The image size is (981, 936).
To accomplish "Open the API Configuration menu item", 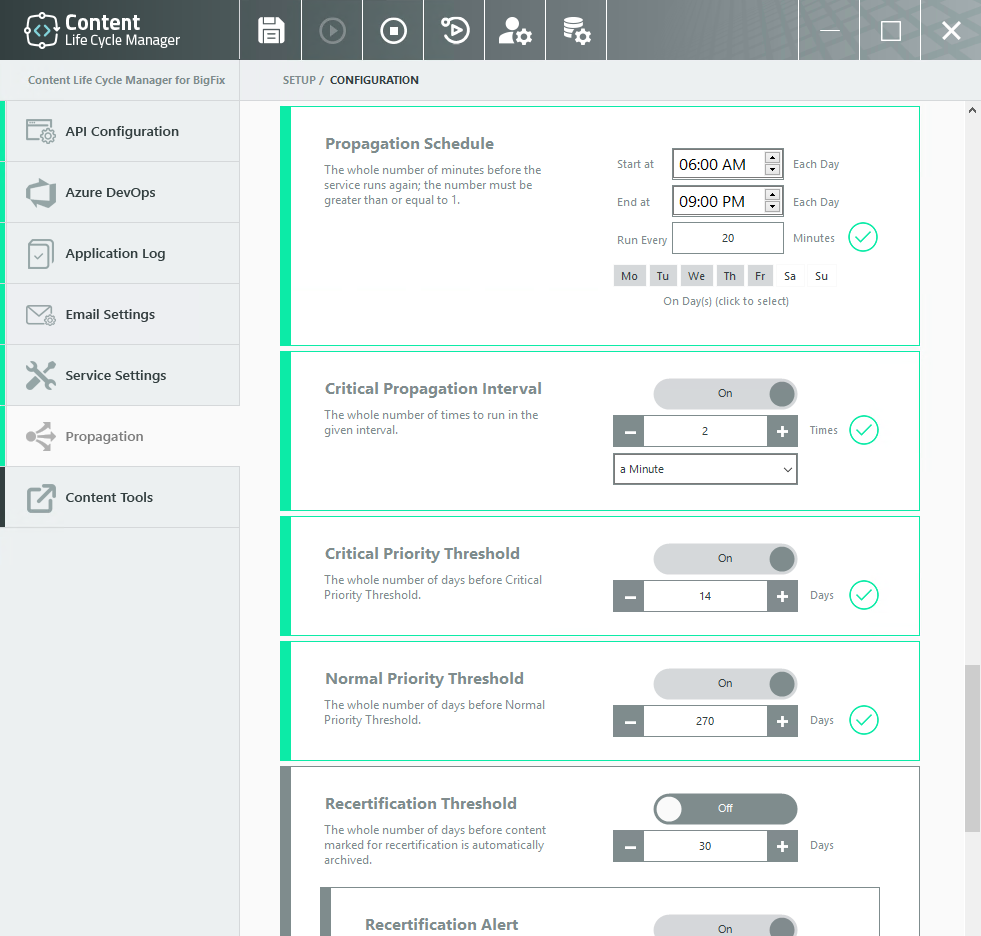I will (122, 131).
